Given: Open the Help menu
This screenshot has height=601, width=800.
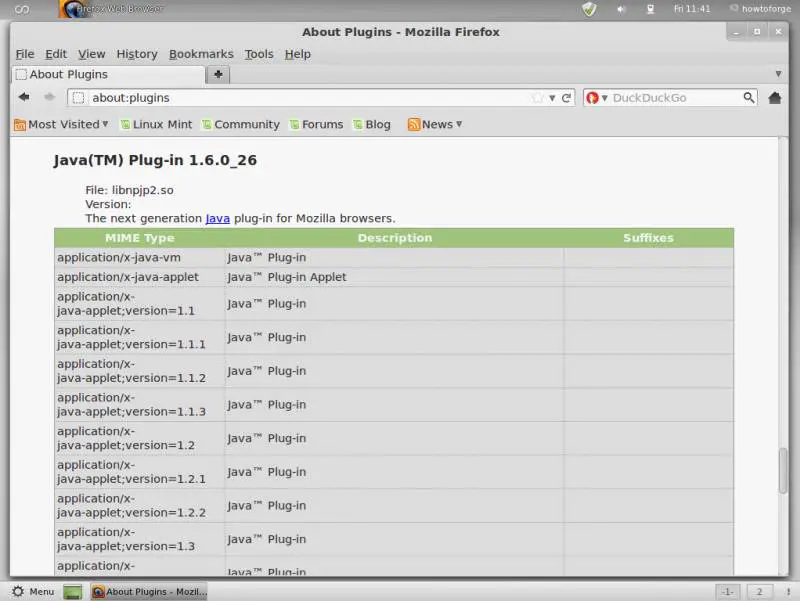Looking at the screenshot, I should coord(297,54).
